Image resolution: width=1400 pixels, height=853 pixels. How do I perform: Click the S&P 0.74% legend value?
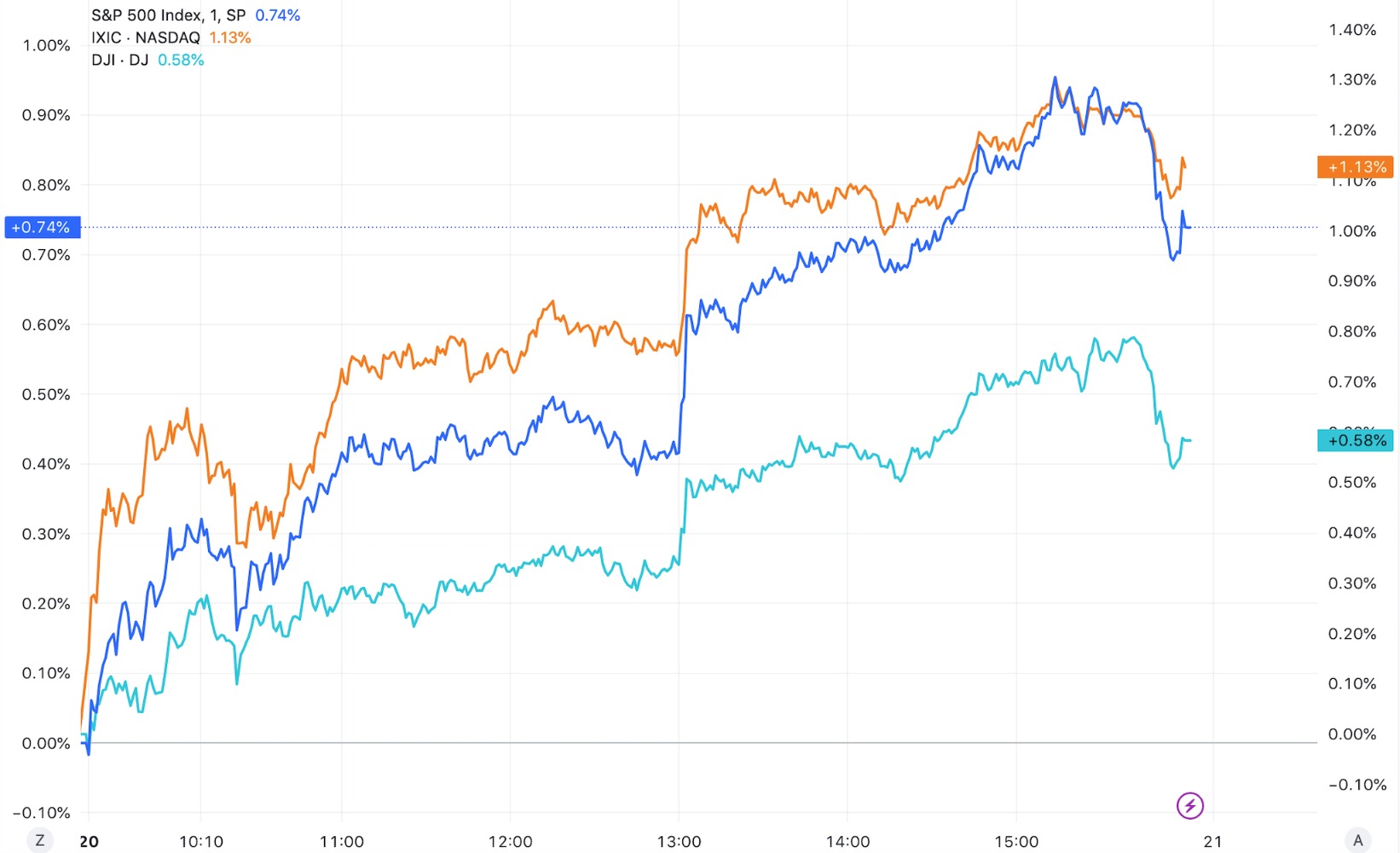(x=278, y=15)
